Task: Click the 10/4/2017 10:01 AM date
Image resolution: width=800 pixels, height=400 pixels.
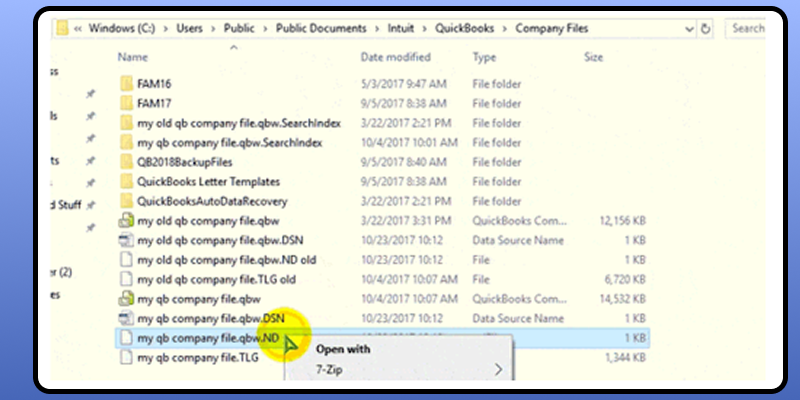Action: pyautogui.click(x=409, y=142)
